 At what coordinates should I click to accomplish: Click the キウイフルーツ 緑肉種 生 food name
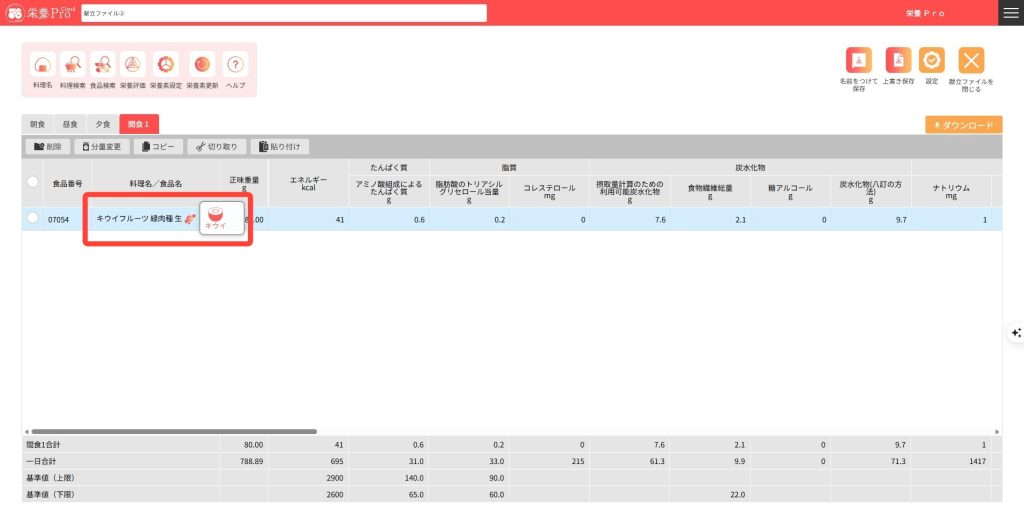pos(139,219)
